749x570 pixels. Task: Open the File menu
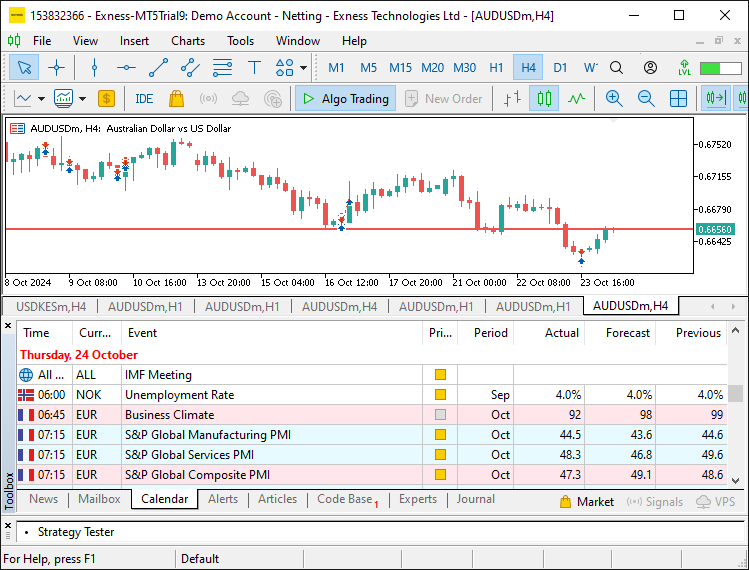[x=42, y=41]
